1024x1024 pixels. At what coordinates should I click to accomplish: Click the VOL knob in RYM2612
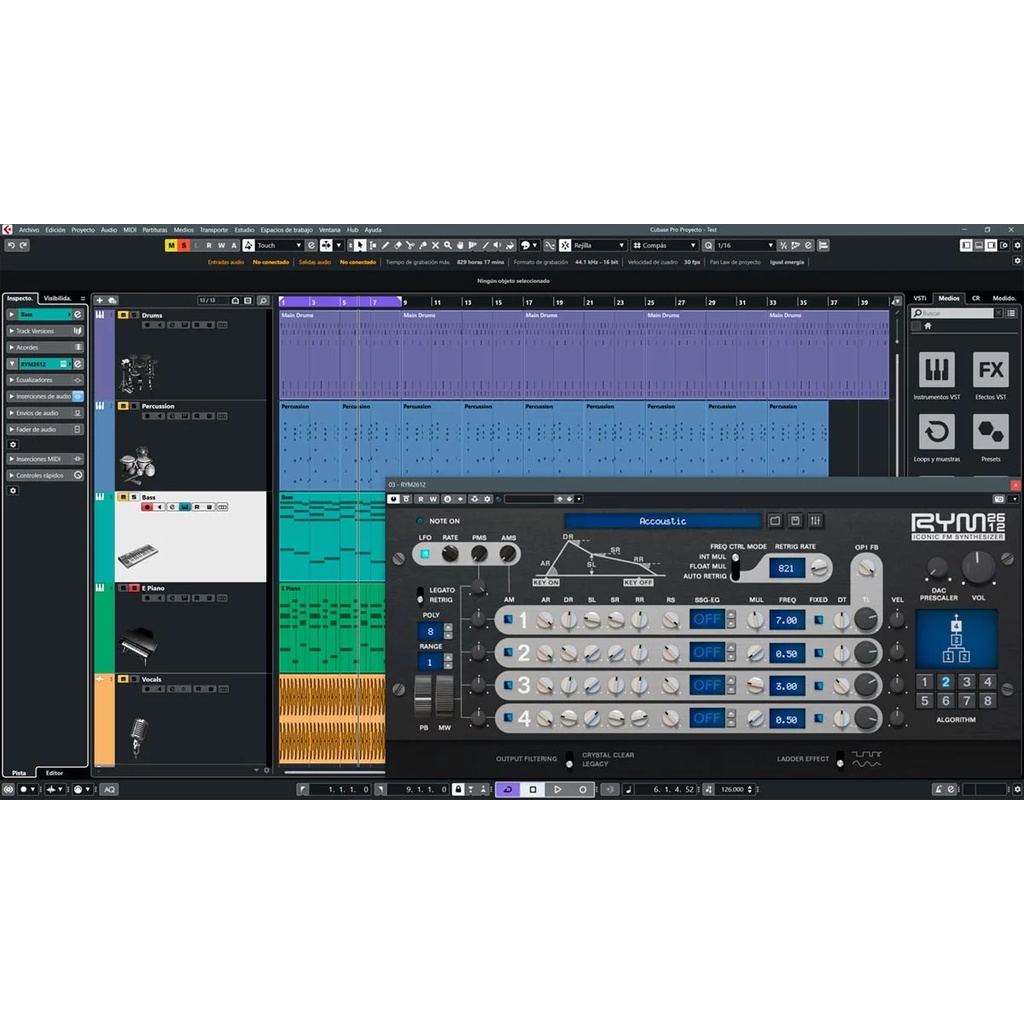coord(978,567)
